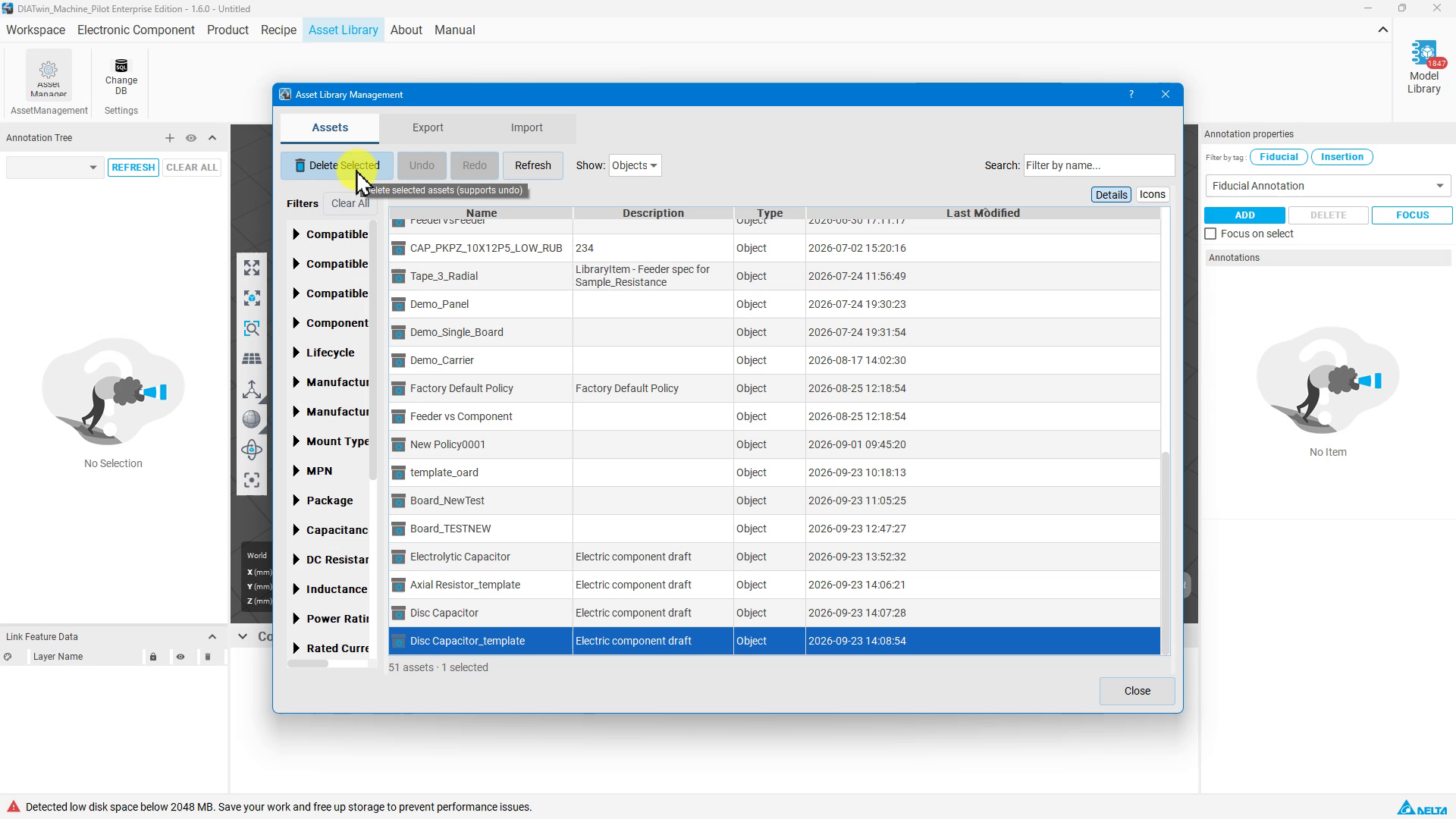Click Refresh in Asset Library Management
The image size is (1456, 819).
532,165
